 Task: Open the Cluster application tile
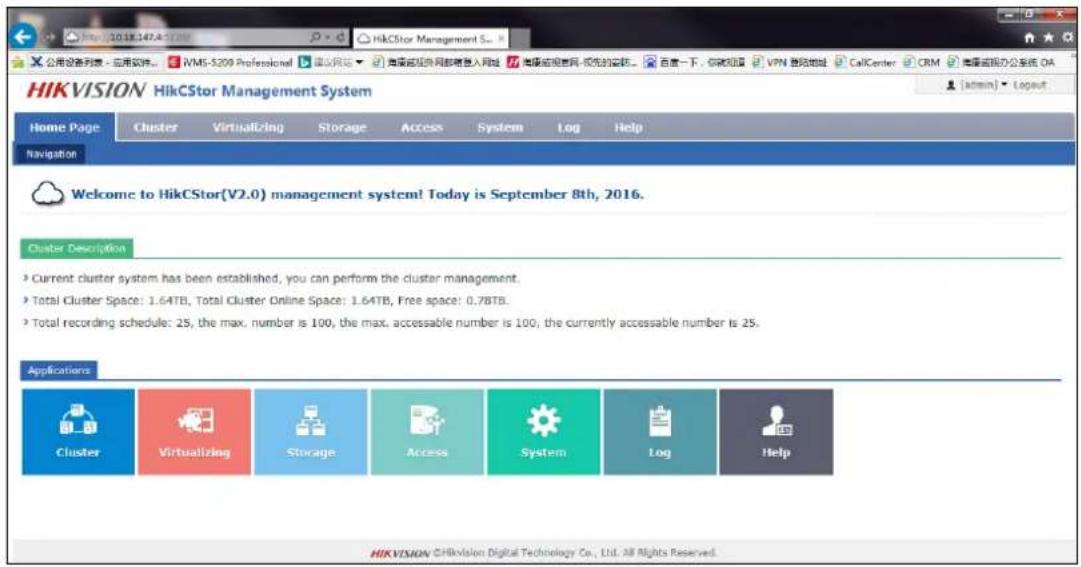point(78,432)
